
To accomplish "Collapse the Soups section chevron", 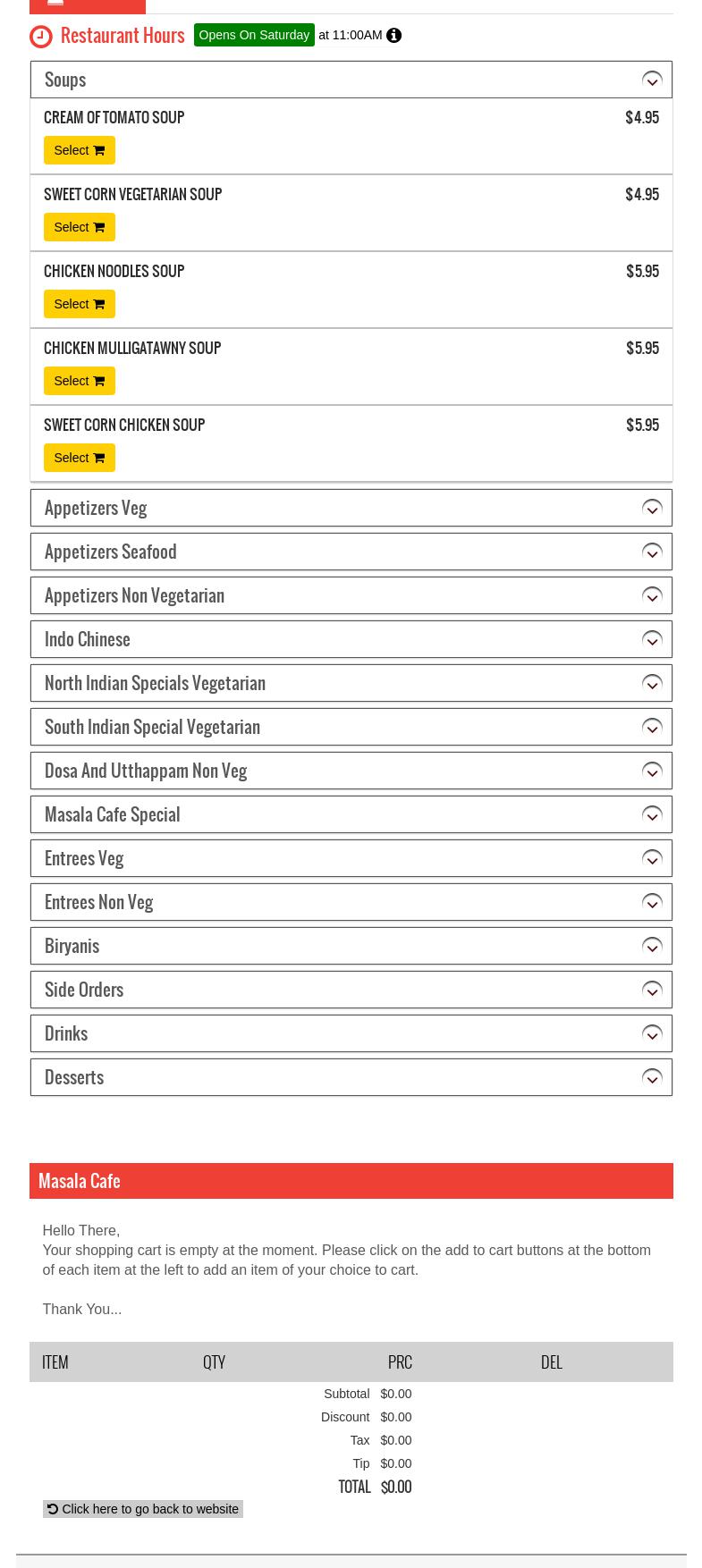I will tap(652, 80).
